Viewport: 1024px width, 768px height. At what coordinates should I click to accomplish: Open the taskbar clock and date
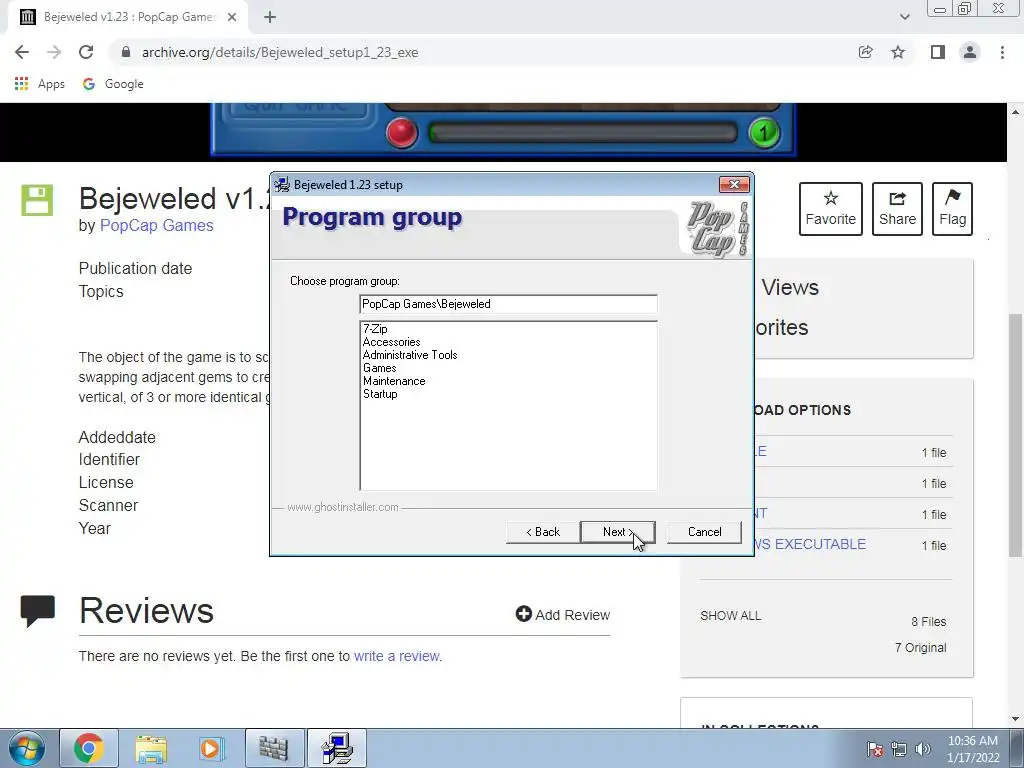[973, 749]
